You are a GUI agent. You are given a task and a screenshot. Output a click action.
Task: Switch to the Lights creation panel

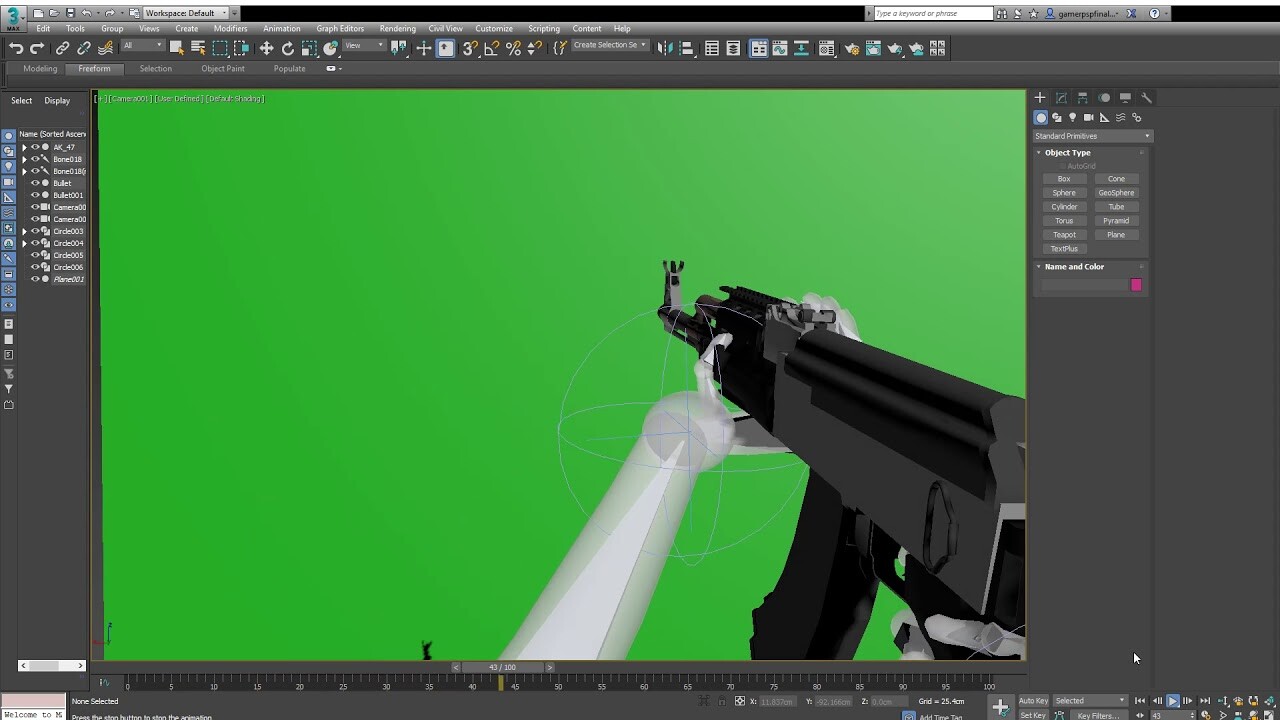click(1072, 117)
